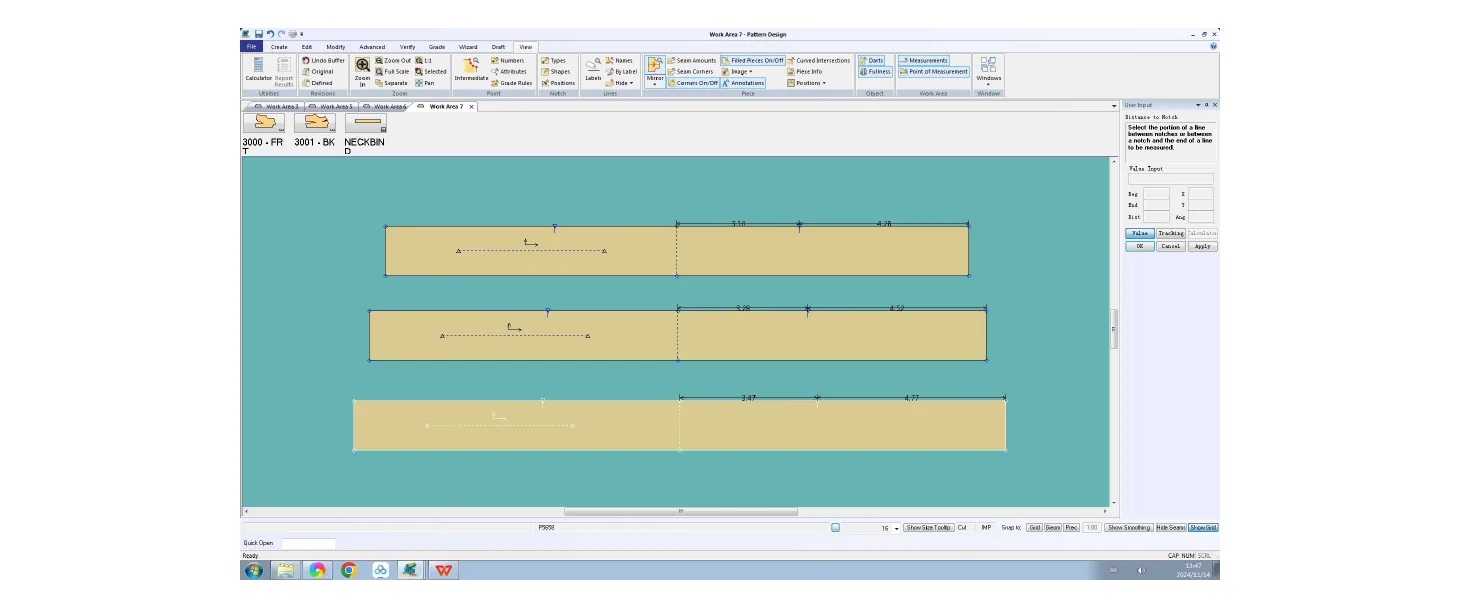This screenshot has width=1462, height=608.
Task: Toggle Fullness display
Action: 875,72
